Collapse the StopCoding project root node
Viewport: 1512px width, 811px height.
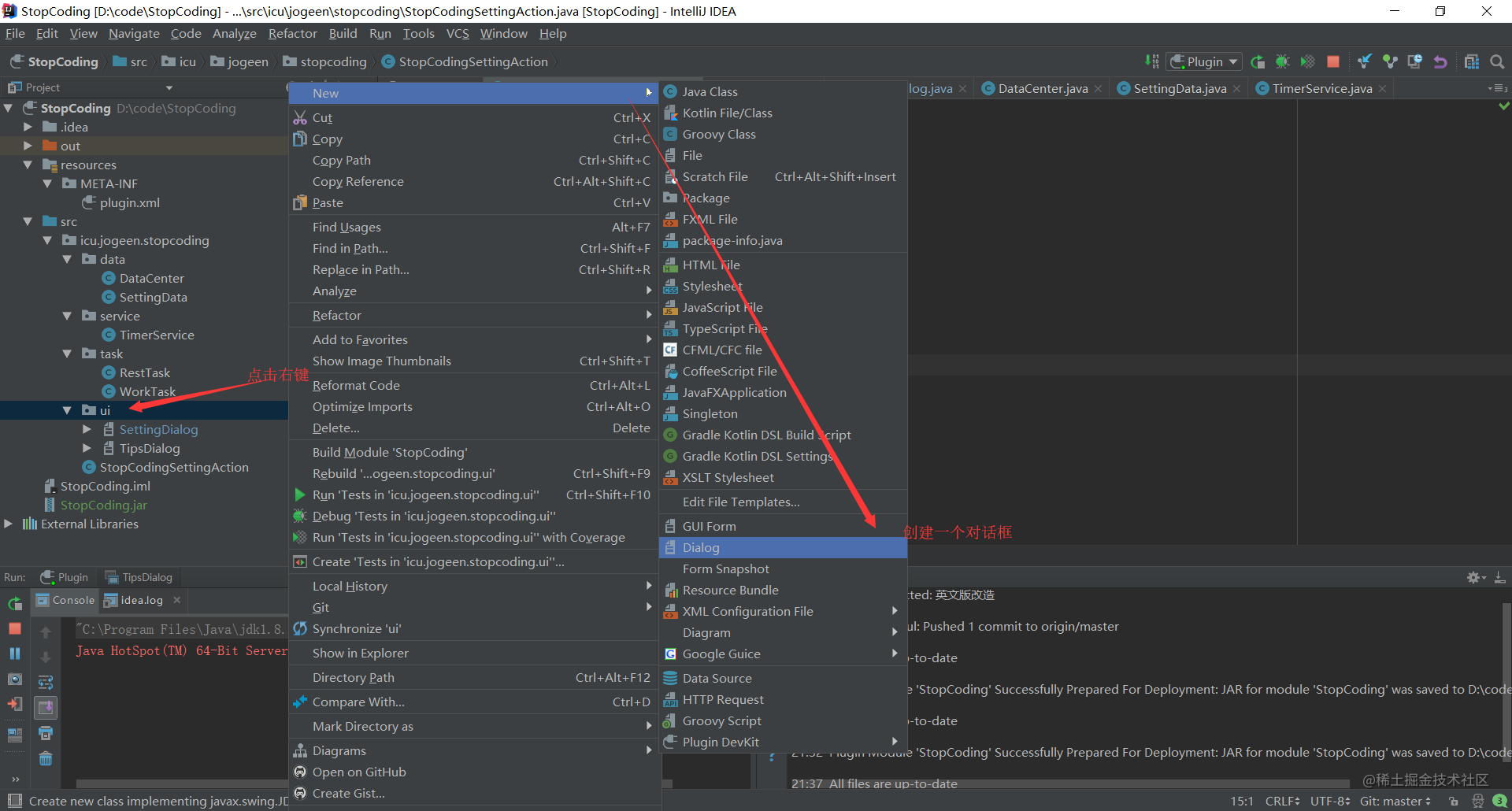point(9,108)
